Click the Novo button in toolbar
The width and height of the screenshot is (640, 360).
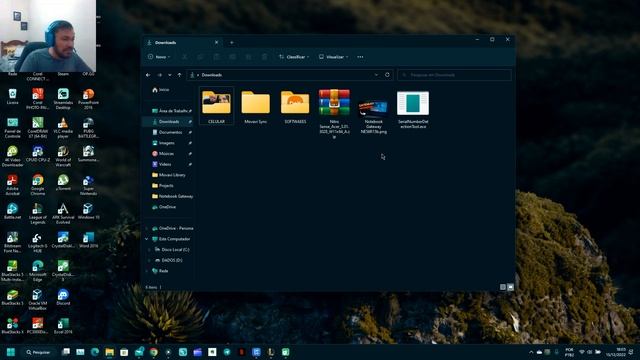[x=159, y=57]
